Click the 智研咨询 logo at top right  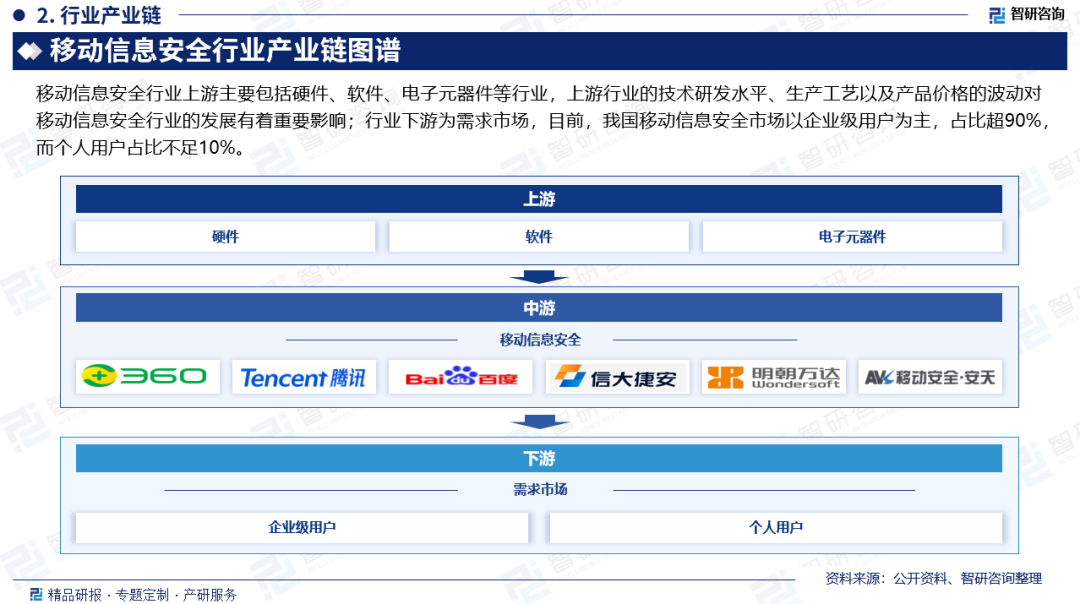pyautogui.click(x=1027, y=14)
